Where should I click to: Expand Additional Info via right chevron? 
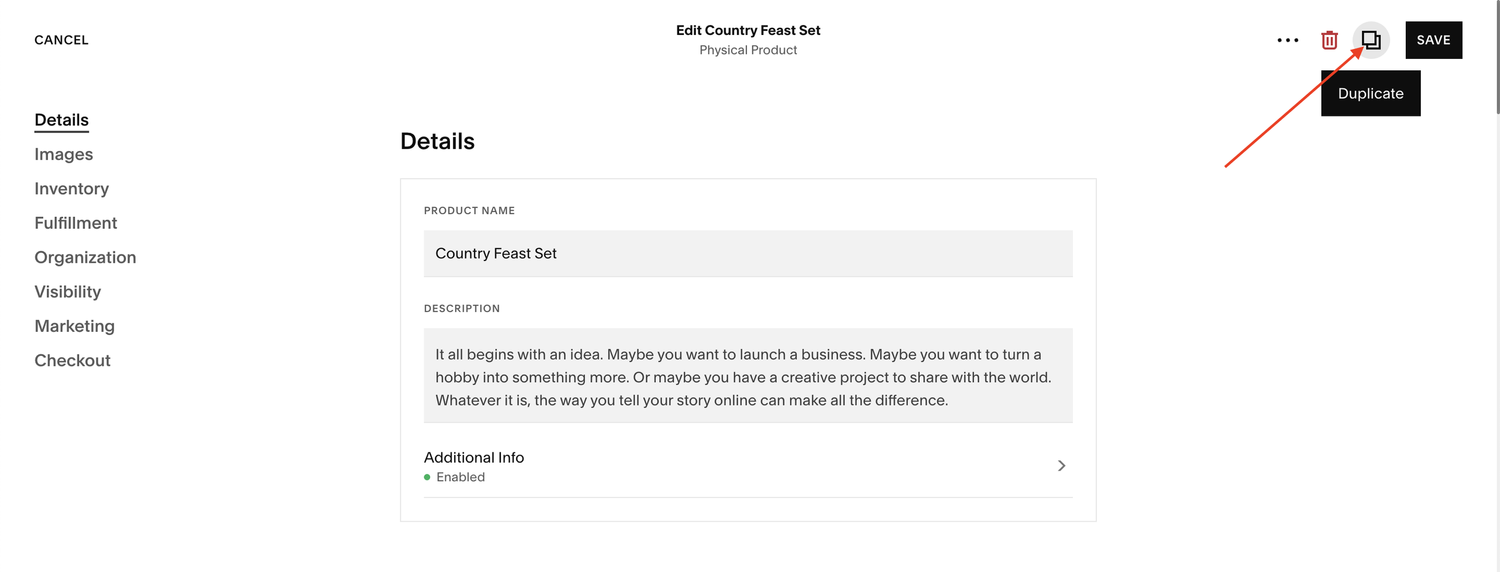[x=1061, y=466]
